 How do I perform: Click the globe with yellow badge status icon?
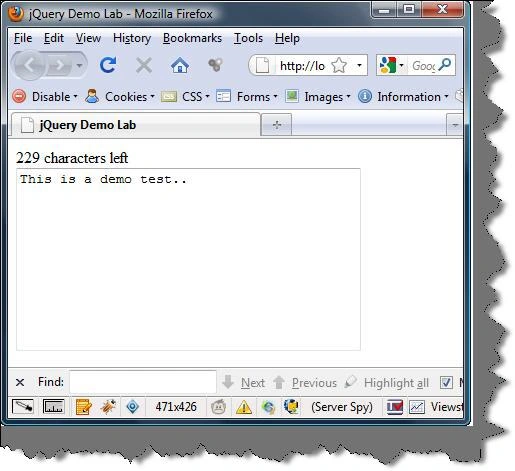pyautogui.click(x=291, y=407)
